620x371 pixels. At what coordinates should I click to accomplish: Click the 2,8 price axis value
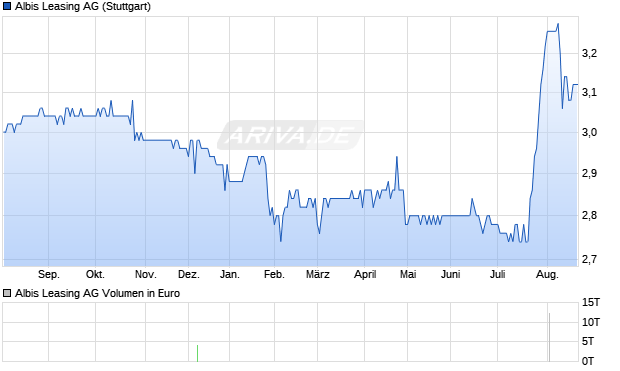click(x=589, y=216)
